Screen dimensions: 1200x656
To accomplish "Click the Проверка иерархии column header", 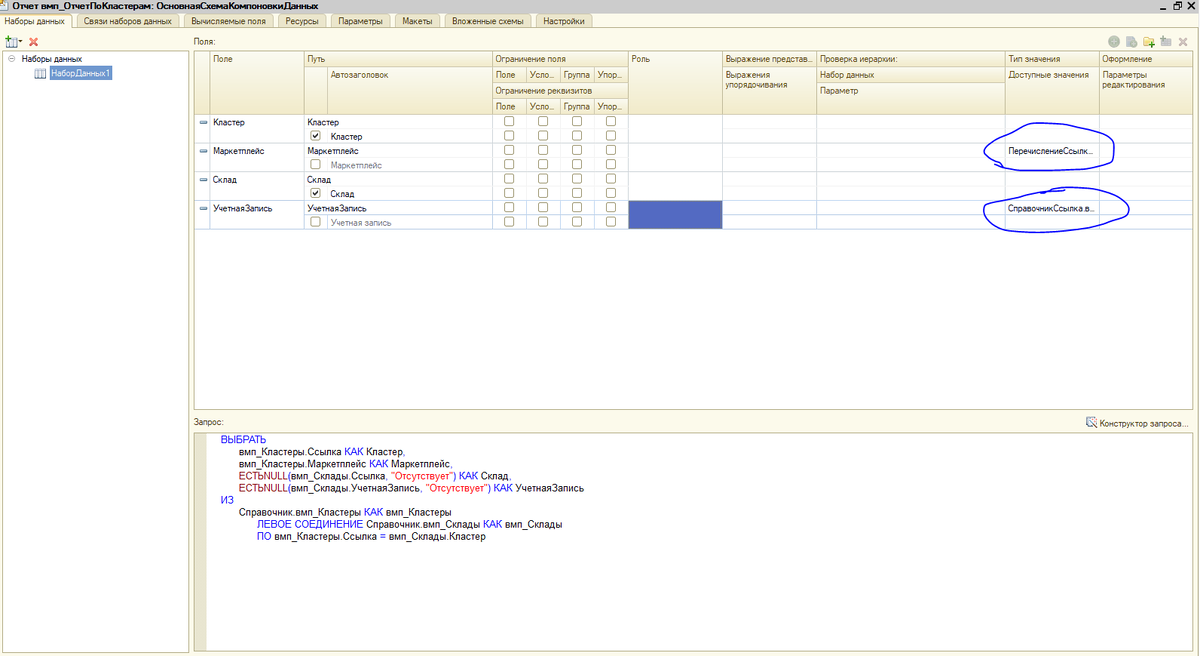I will [x=911, y=59].
